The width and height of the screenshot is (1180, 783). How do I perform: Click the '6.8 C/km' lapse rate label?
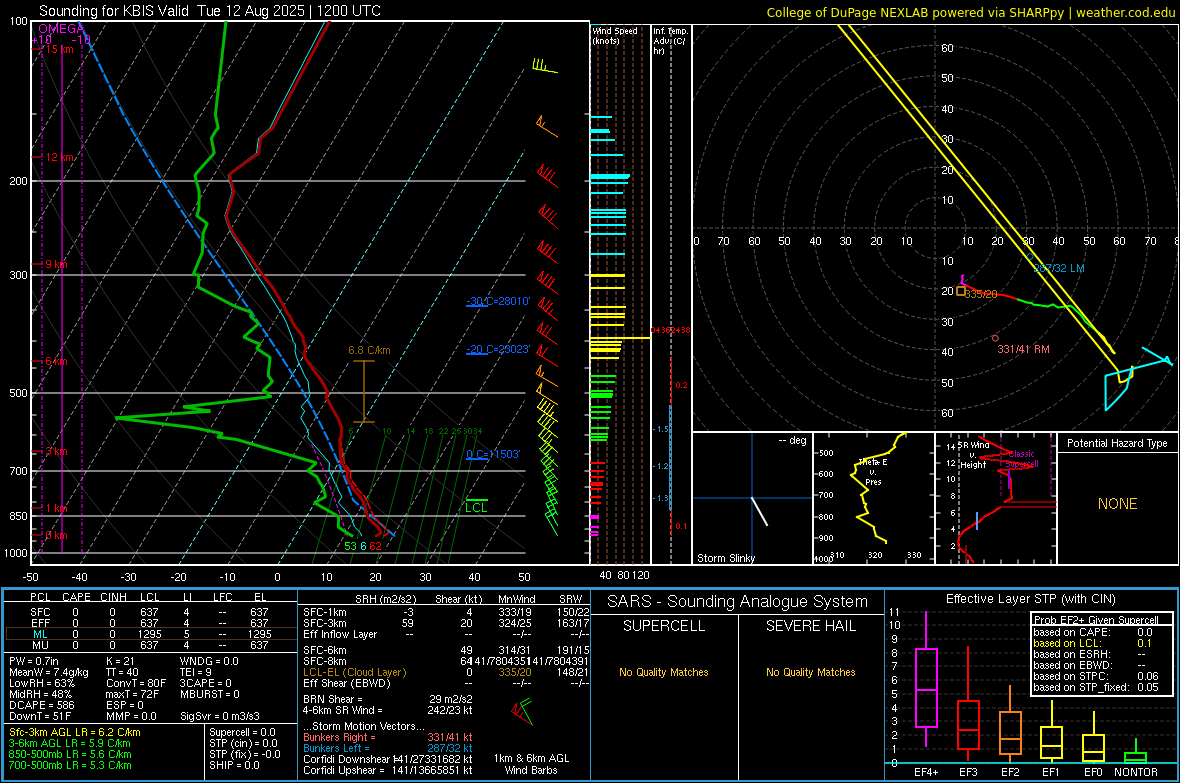(369, 350)
